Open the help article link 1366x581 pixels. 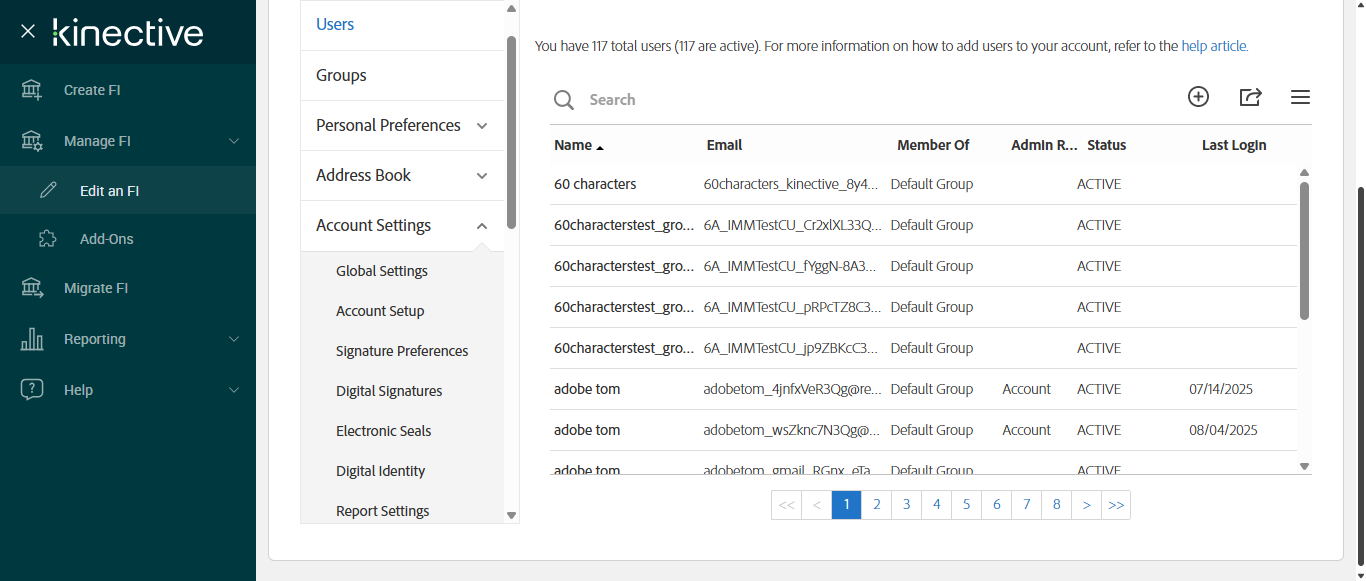[x=1214, y=46]
